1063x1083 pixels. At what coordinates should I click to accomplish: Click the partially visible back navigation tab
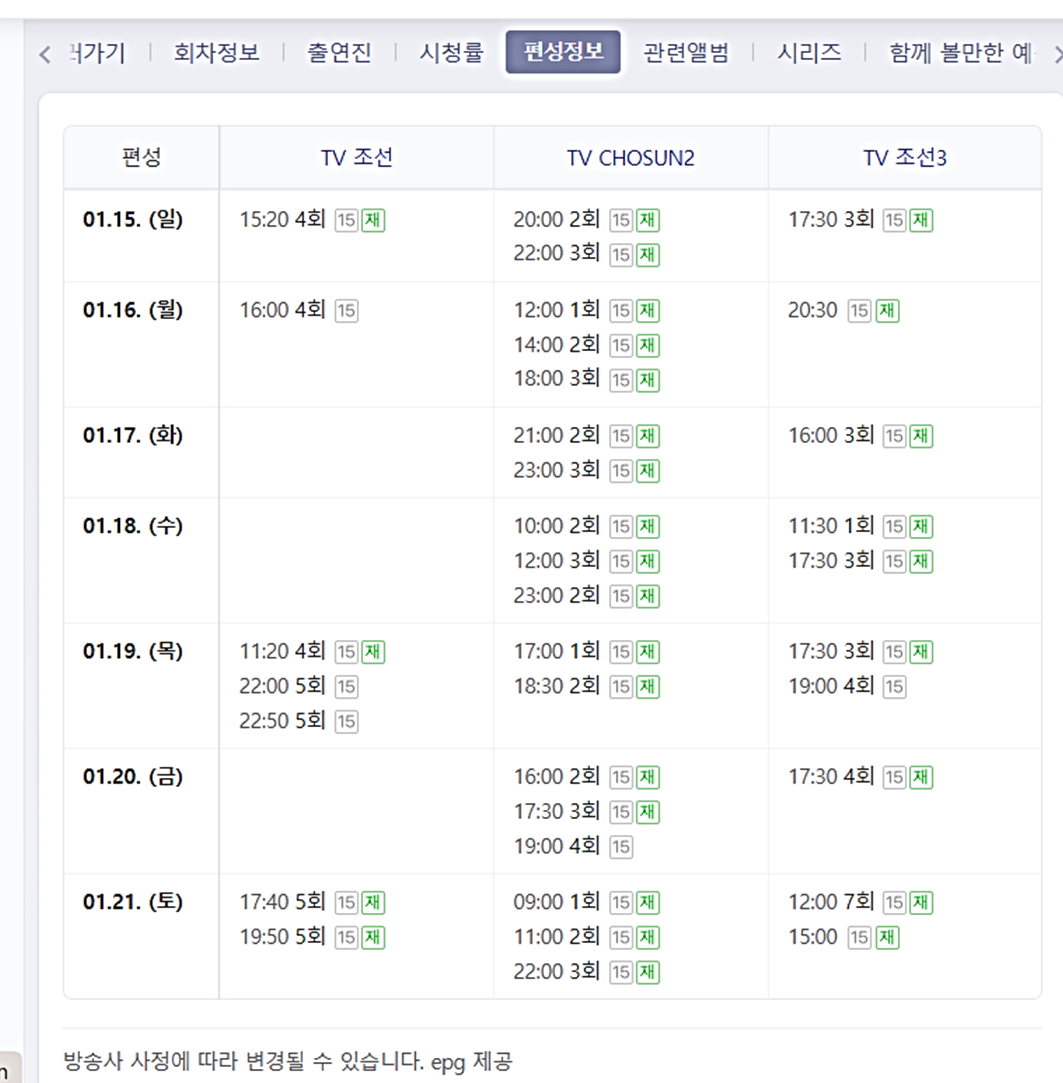coord(98,53)
